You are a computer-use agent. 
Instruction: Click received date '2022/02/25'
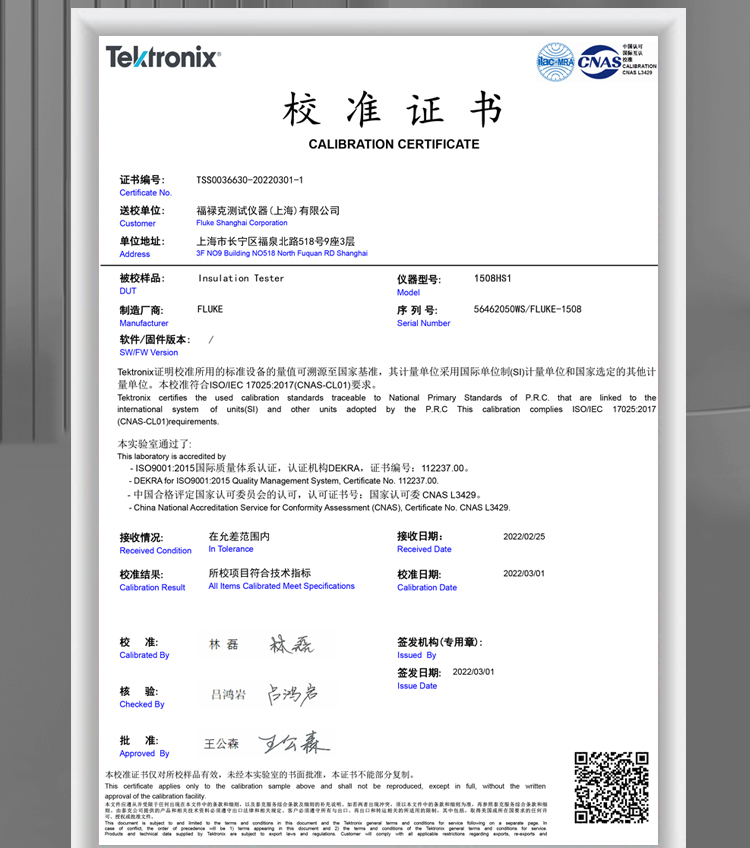pos(524,536)
